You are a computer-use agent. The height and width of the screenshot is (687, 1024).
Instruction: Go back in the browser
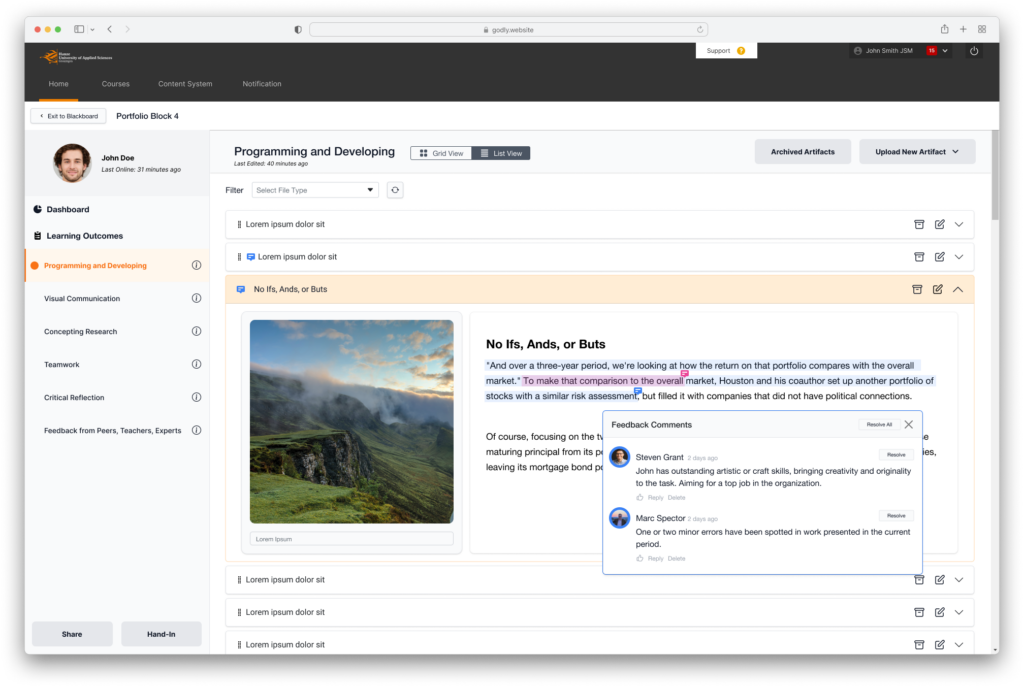(110, 29)
